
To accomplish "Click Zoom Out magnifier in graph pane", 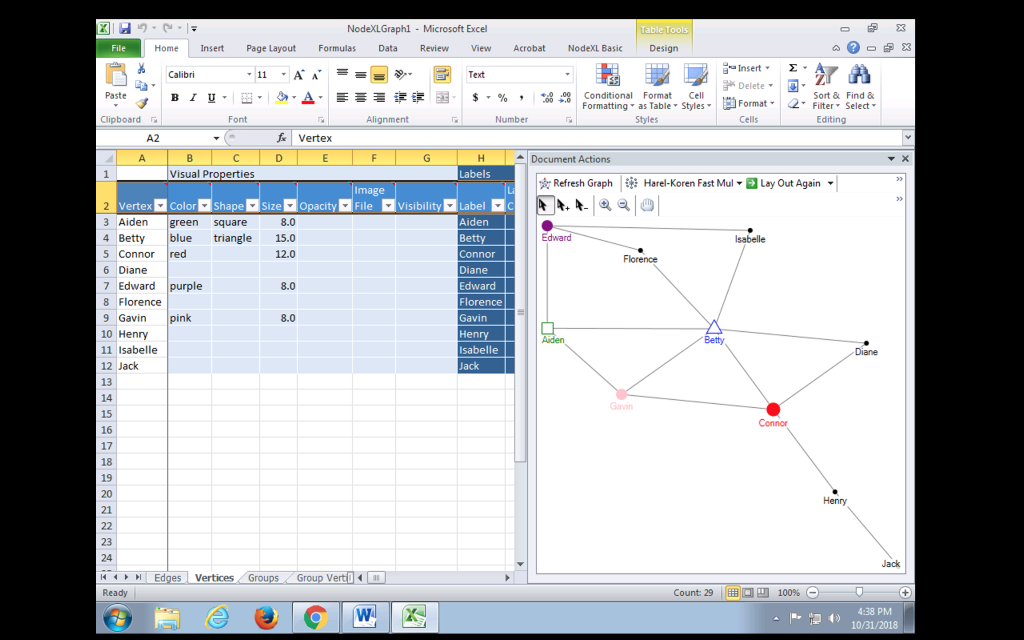I will (624, 205).
